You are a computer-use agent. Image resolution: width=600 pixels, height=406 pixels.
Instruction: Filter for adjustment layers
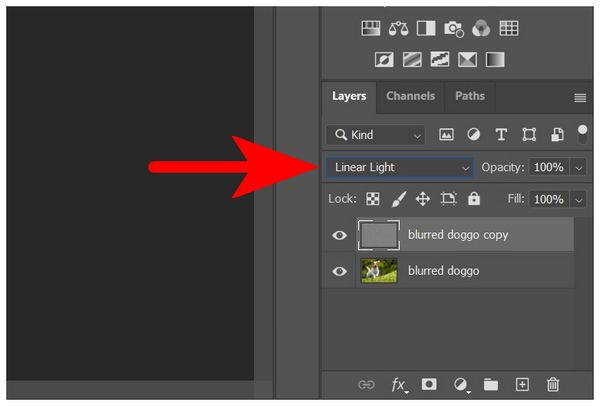point(473,134)
